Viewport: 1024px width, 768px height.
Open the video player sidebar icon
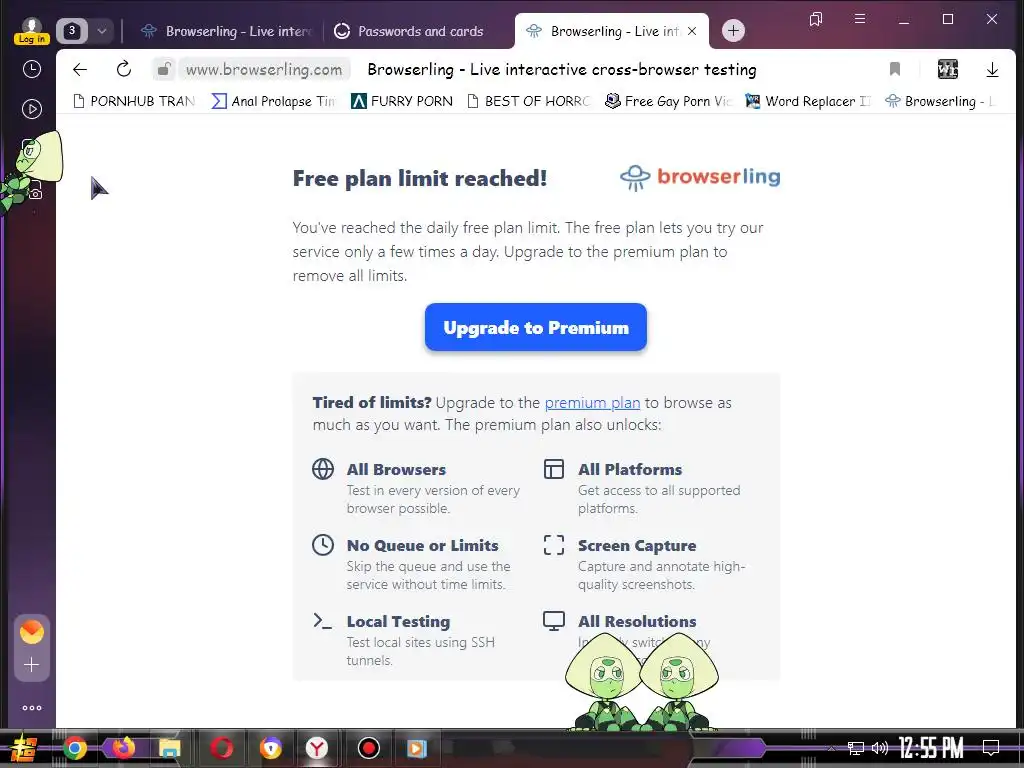[x=31, y=108]
